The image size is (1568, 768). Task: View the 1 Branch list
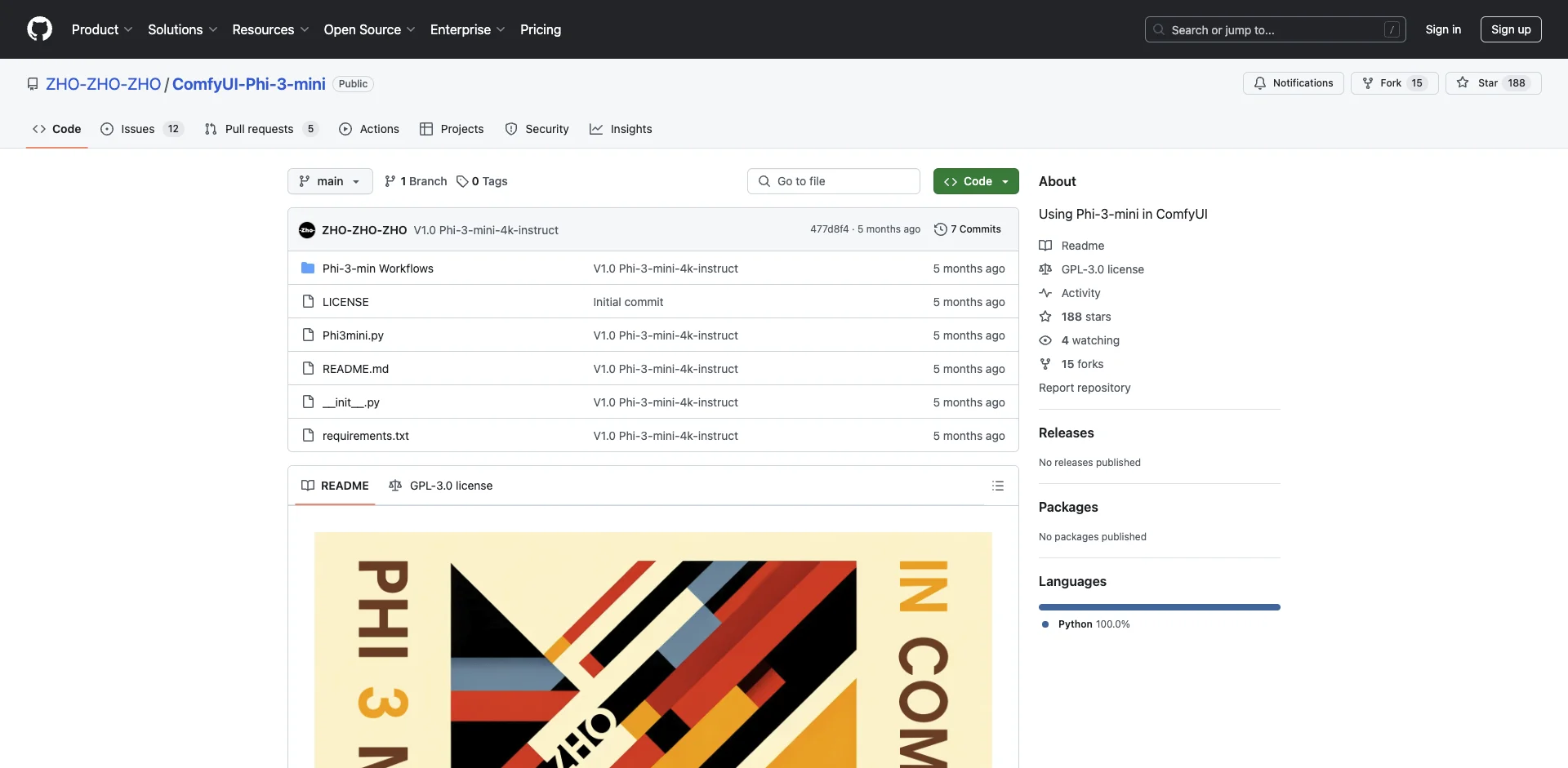pyautogui.click(x=416, y=181)
